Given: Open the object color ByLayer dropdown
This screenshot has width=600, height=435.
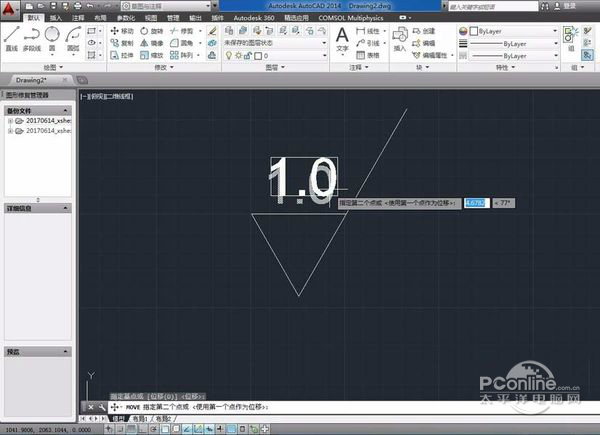Looking at the screenshot, I should pyautogui.click(x=514, y=31).
